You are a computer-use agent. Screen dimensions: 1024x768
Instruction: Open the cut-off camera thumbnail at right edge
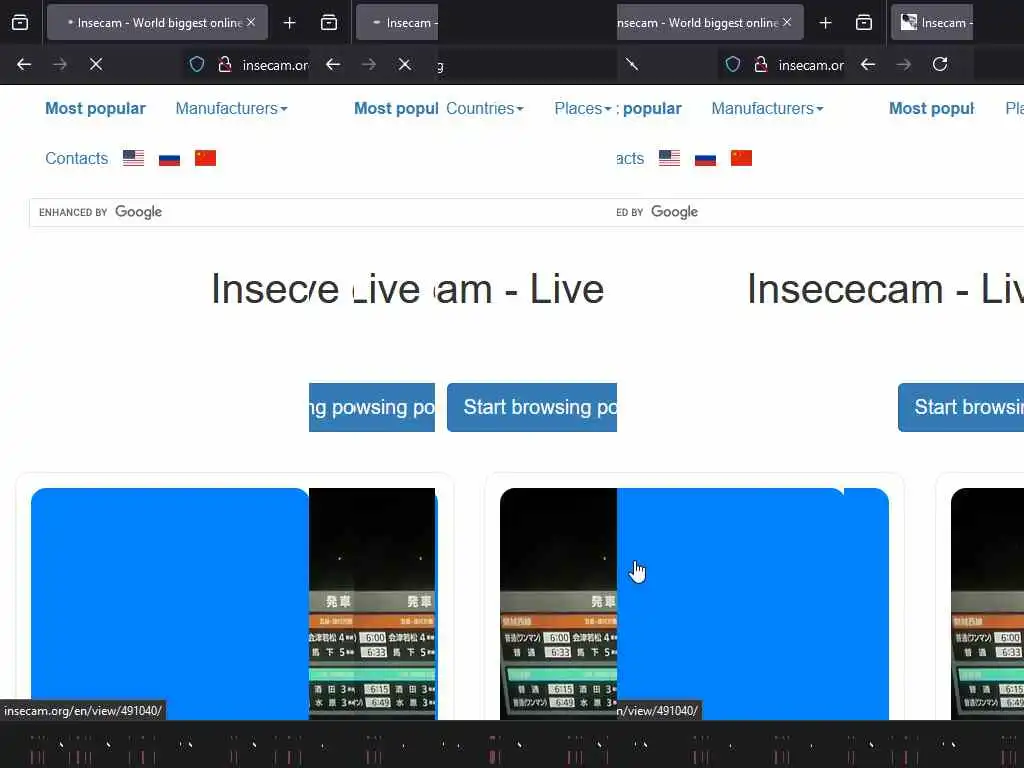(x=987, y=604)
